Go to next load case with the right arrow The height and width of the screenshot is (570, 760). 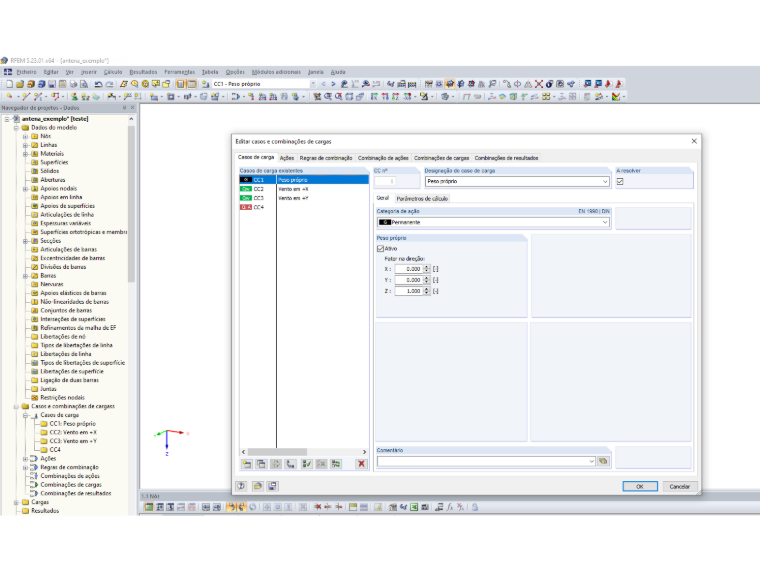pos(333,84)
